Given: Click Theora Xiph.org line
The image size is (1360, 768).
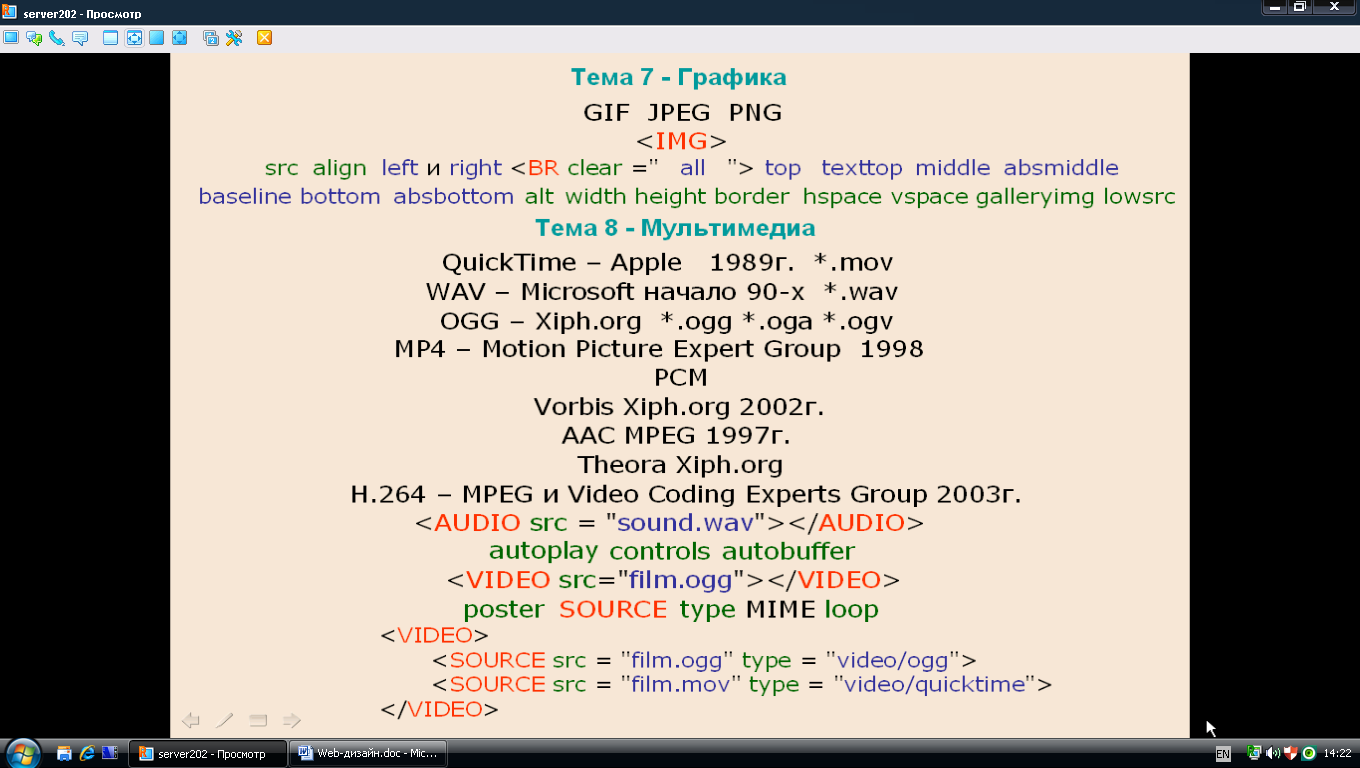Looking at the screenshot, I should click(x=680, y=465).
